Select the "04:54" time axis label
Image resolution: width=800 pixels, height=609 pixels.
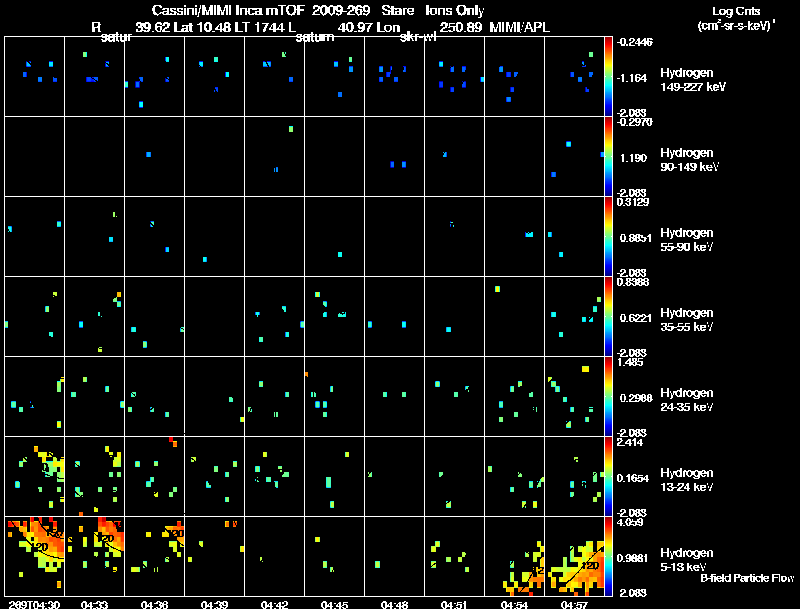coord(514,604)
